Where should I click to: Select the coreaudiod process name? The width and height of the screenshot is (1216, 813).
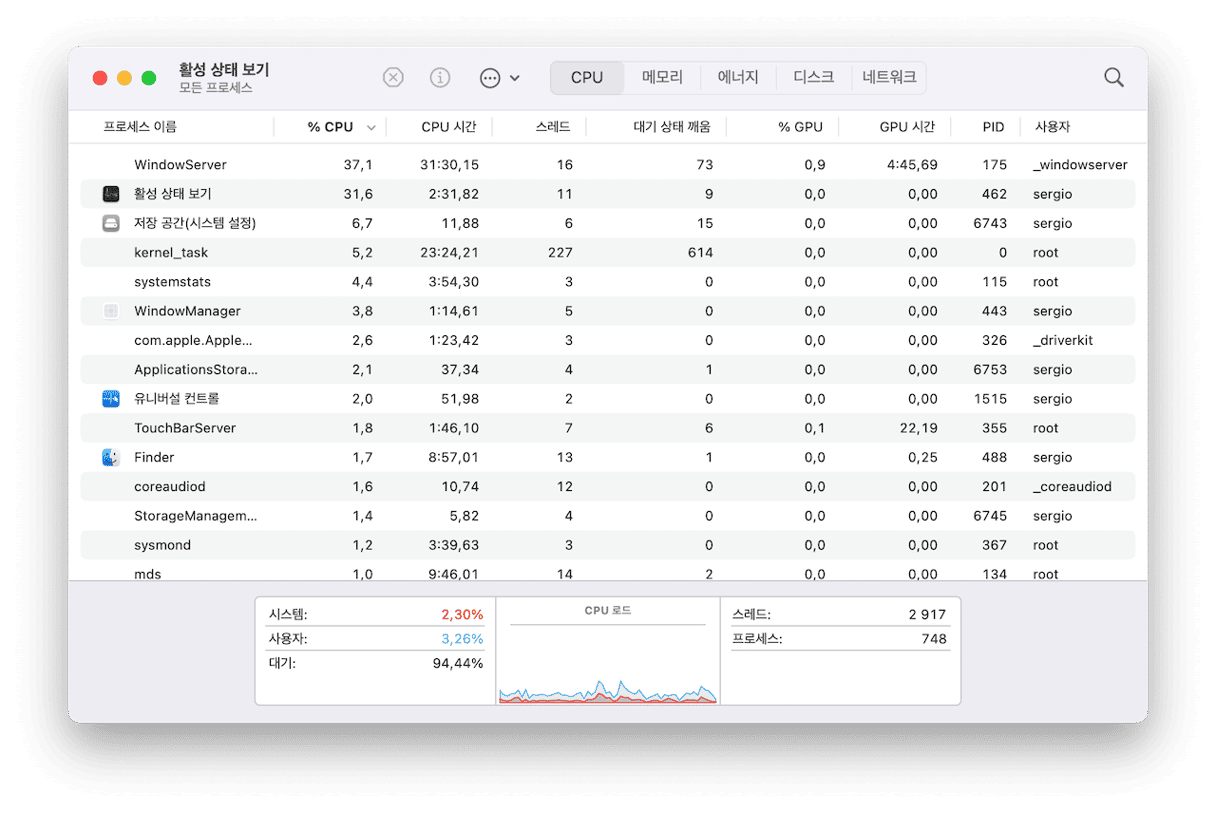click(170, 487)
